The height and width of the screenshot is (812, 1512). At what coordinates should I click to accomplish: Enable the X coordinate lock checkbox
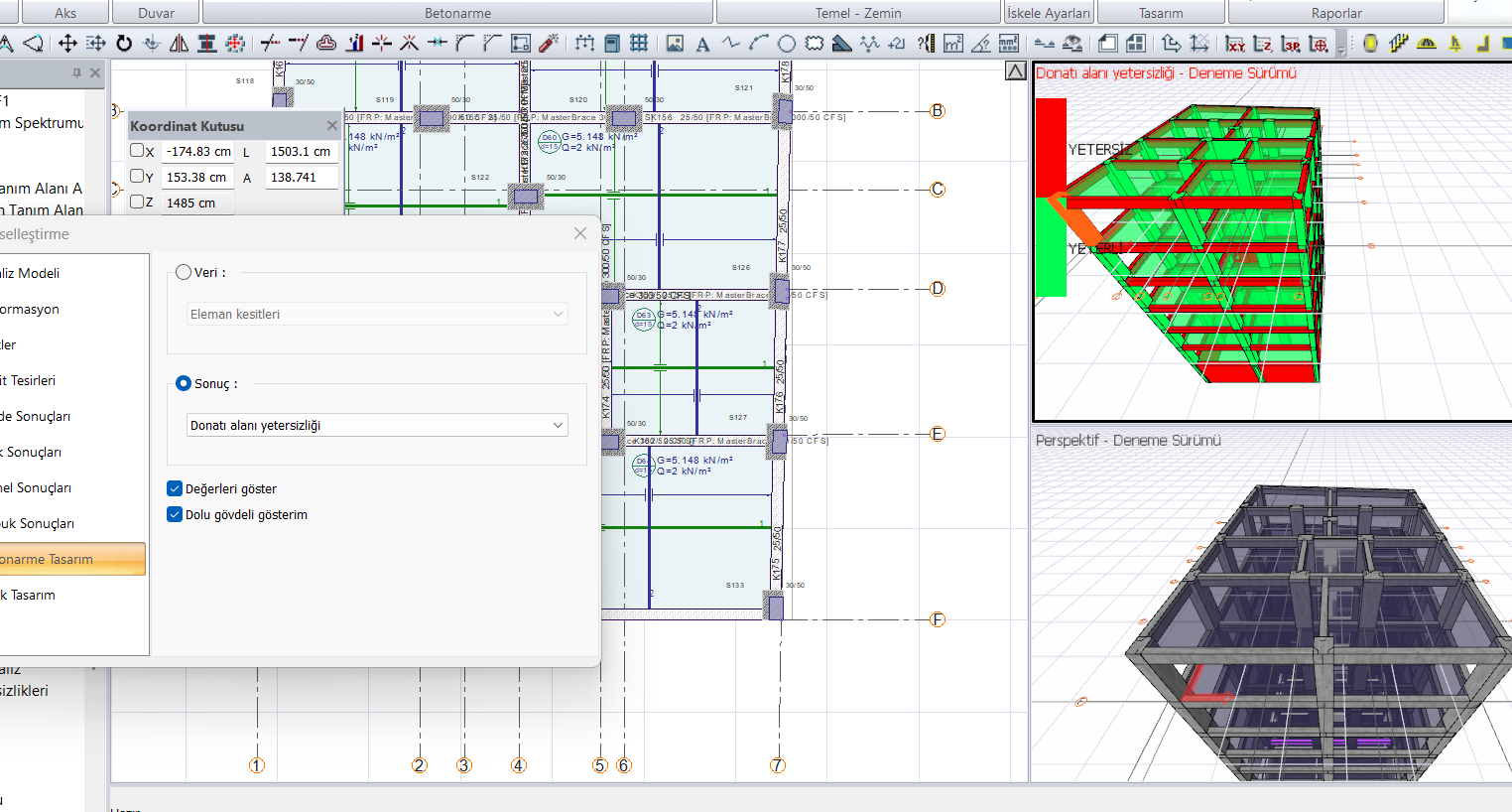[138, 151]
